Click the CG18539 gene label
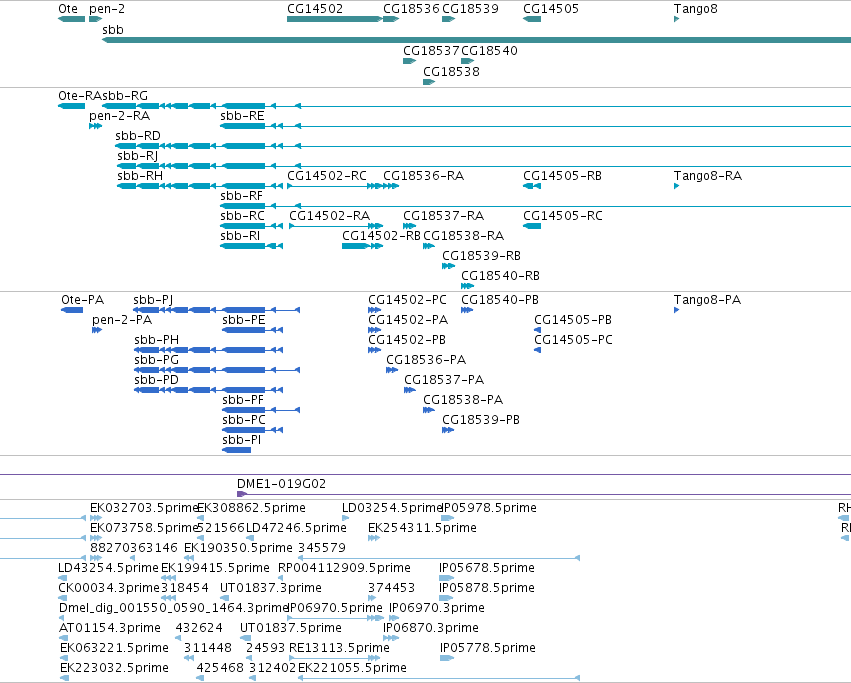851x683 pixels. [x=471, y=9]
